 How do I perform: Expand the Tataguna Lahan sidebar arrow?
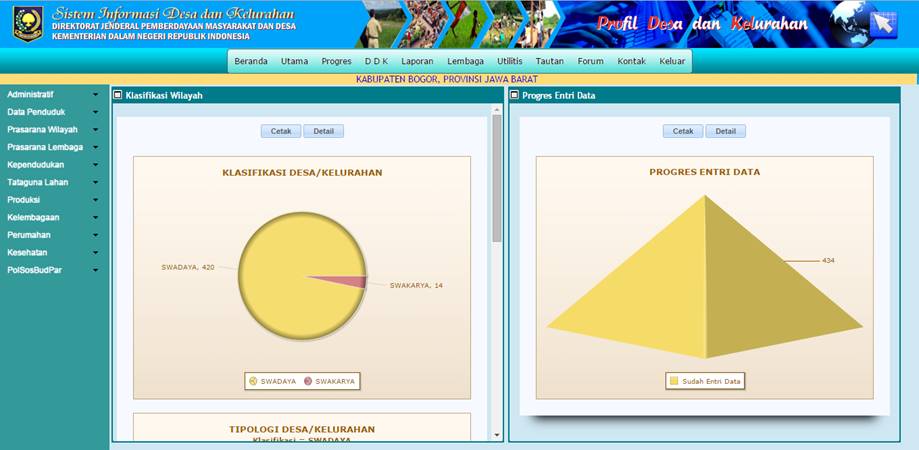tap(96, 182)
